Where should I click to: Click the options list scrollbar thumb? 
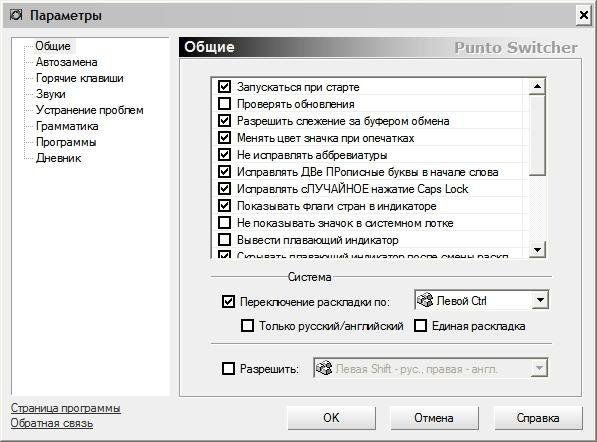(537, 135)
